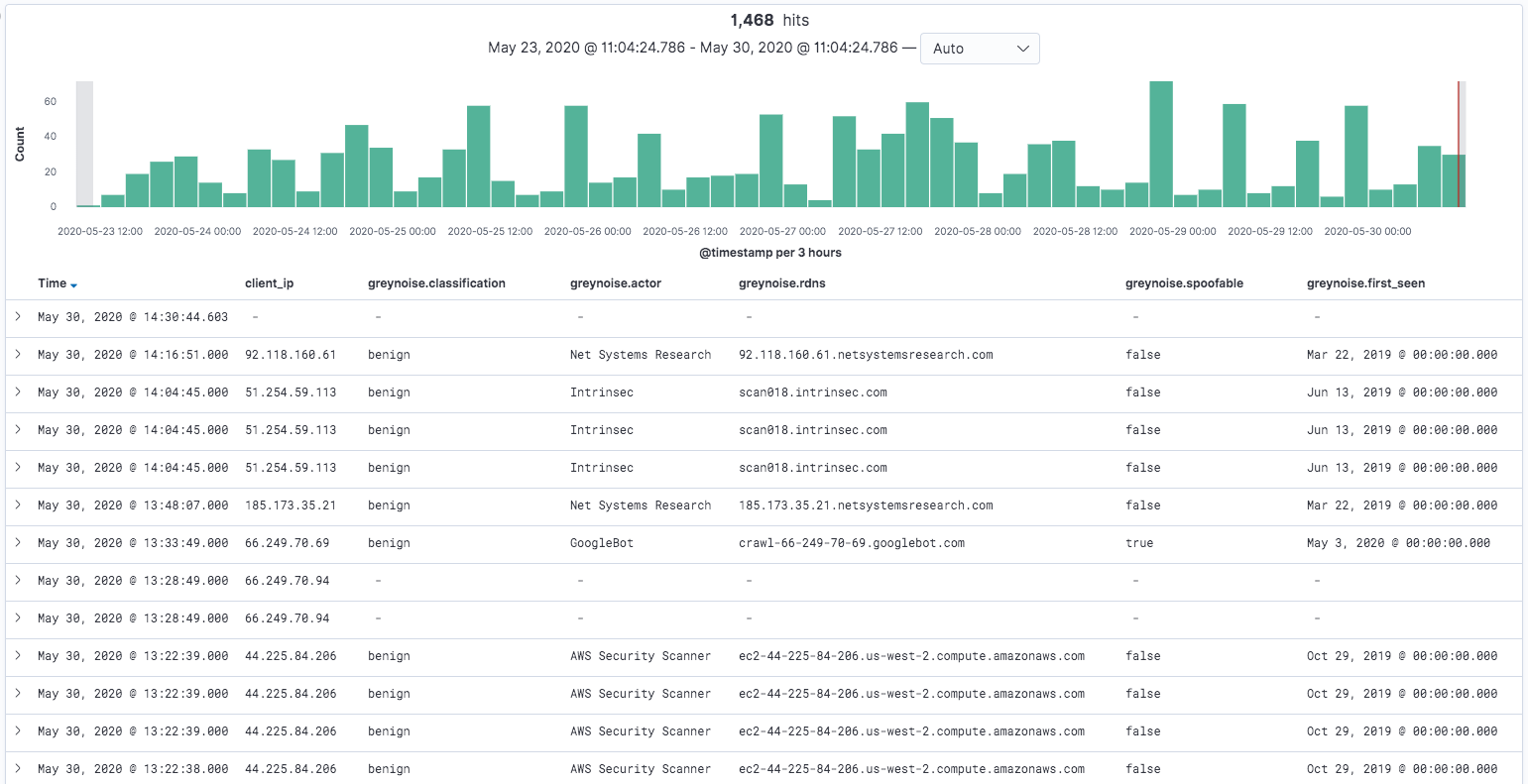Expand the 185.173.35.21 log entry
This screenshot has height=784, width=1528.
18,505
